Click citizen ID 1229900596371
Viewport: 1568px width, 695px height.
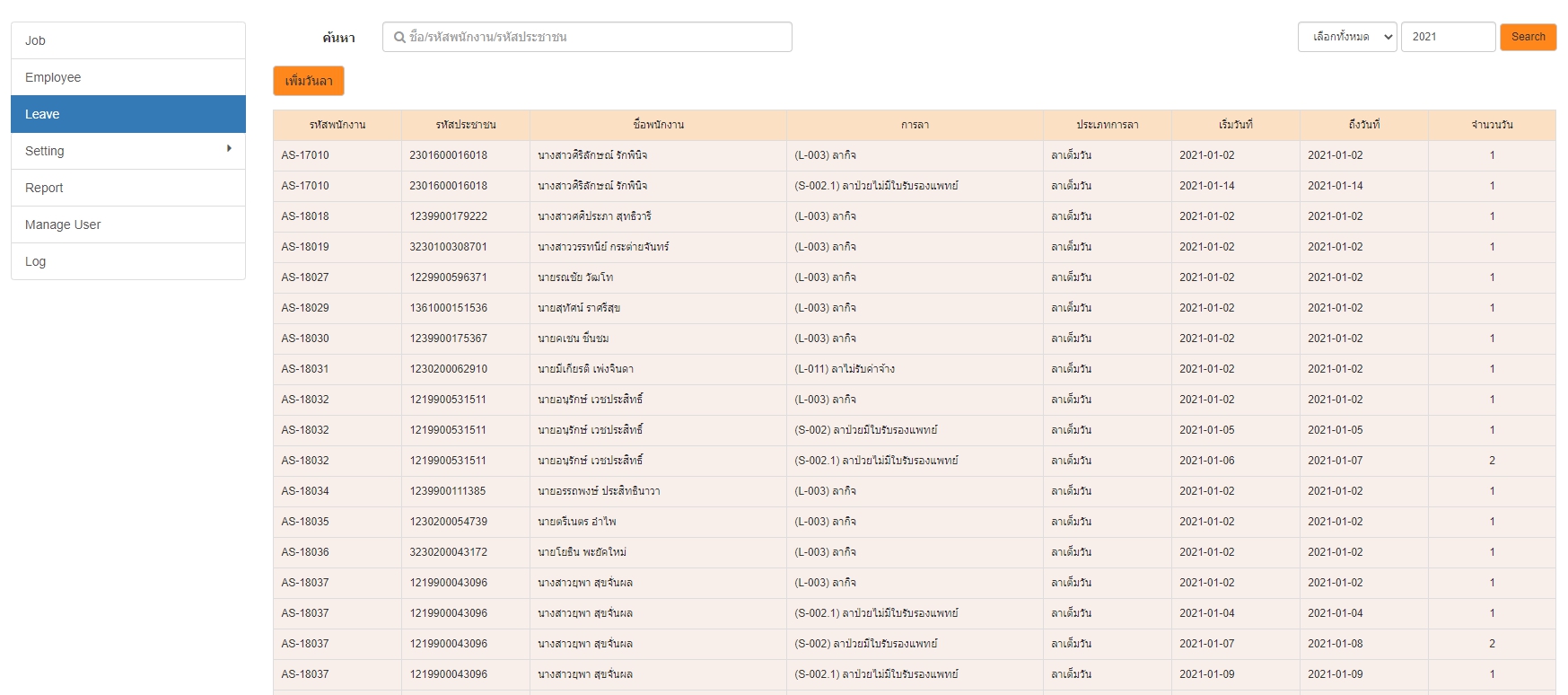(x=448, y=277)
